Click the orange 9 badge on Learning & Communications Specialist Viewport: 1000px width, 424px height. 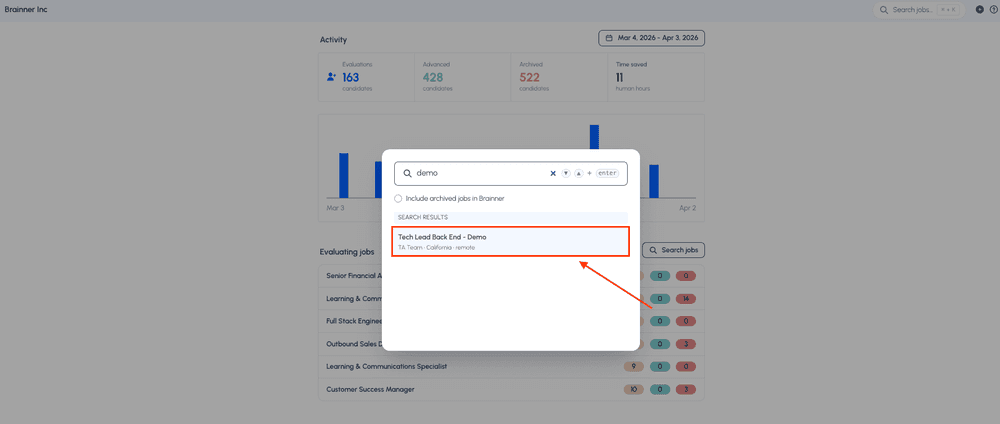click(633, 367)
